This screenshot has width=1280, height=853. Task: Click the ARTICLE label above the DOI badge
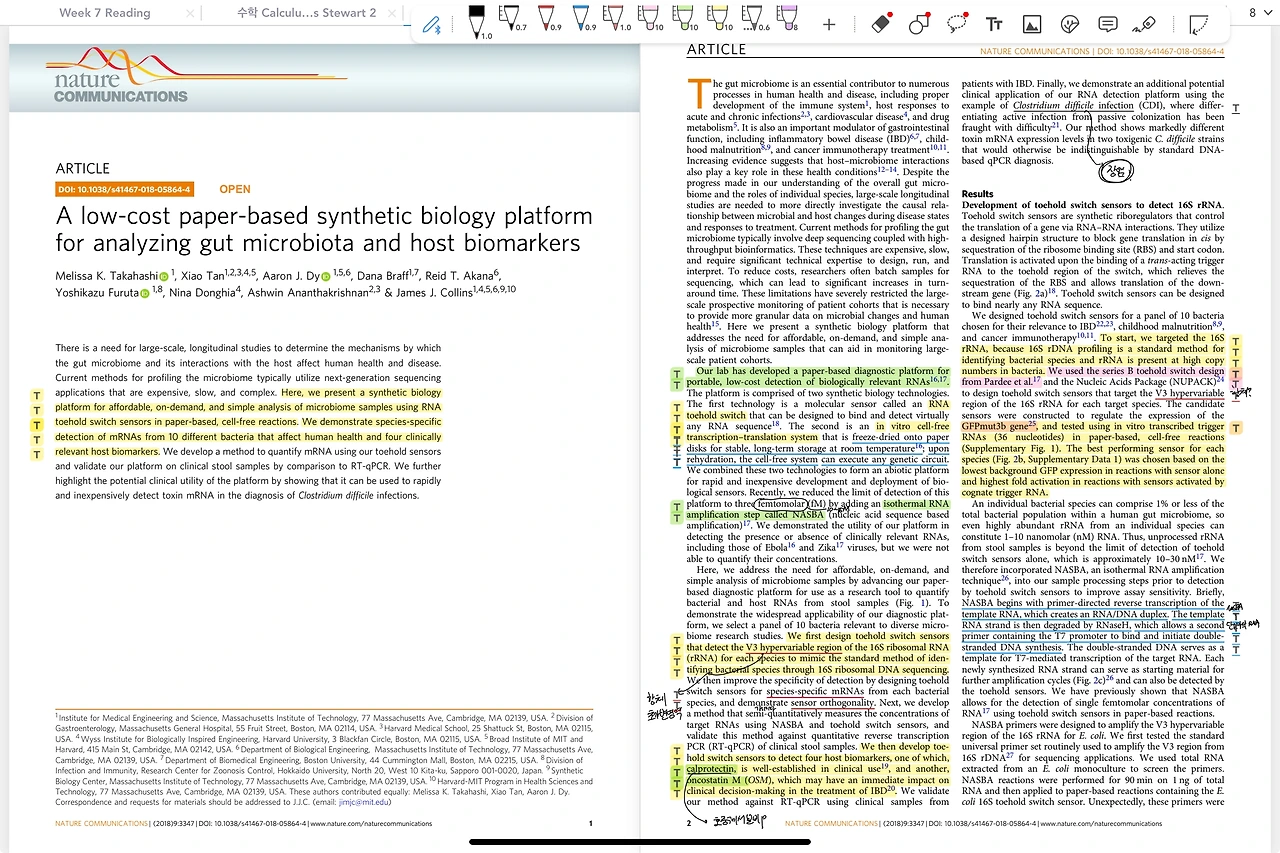[x=83, y=168]
